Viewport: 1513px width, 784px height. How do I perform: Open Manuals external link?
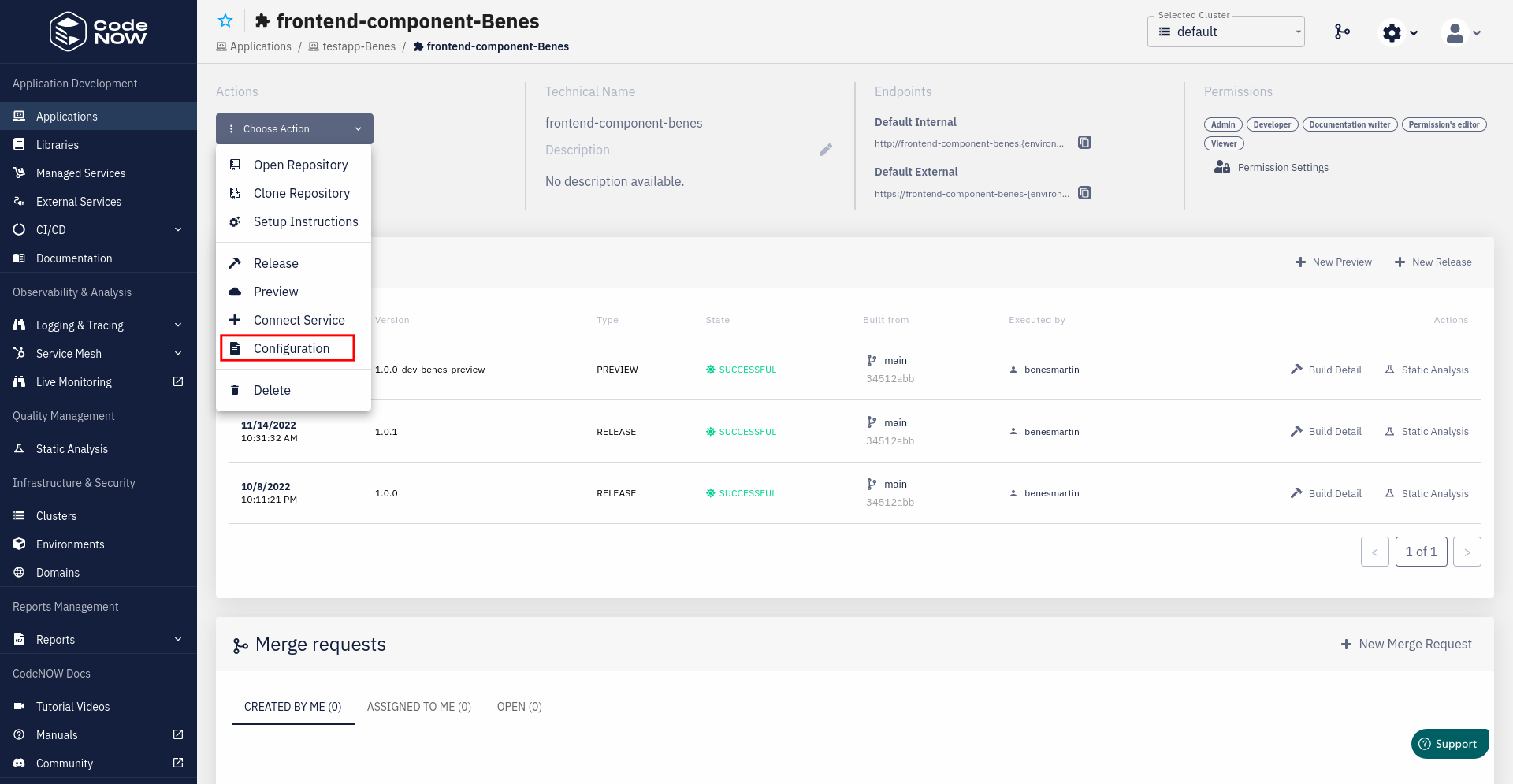99,734
